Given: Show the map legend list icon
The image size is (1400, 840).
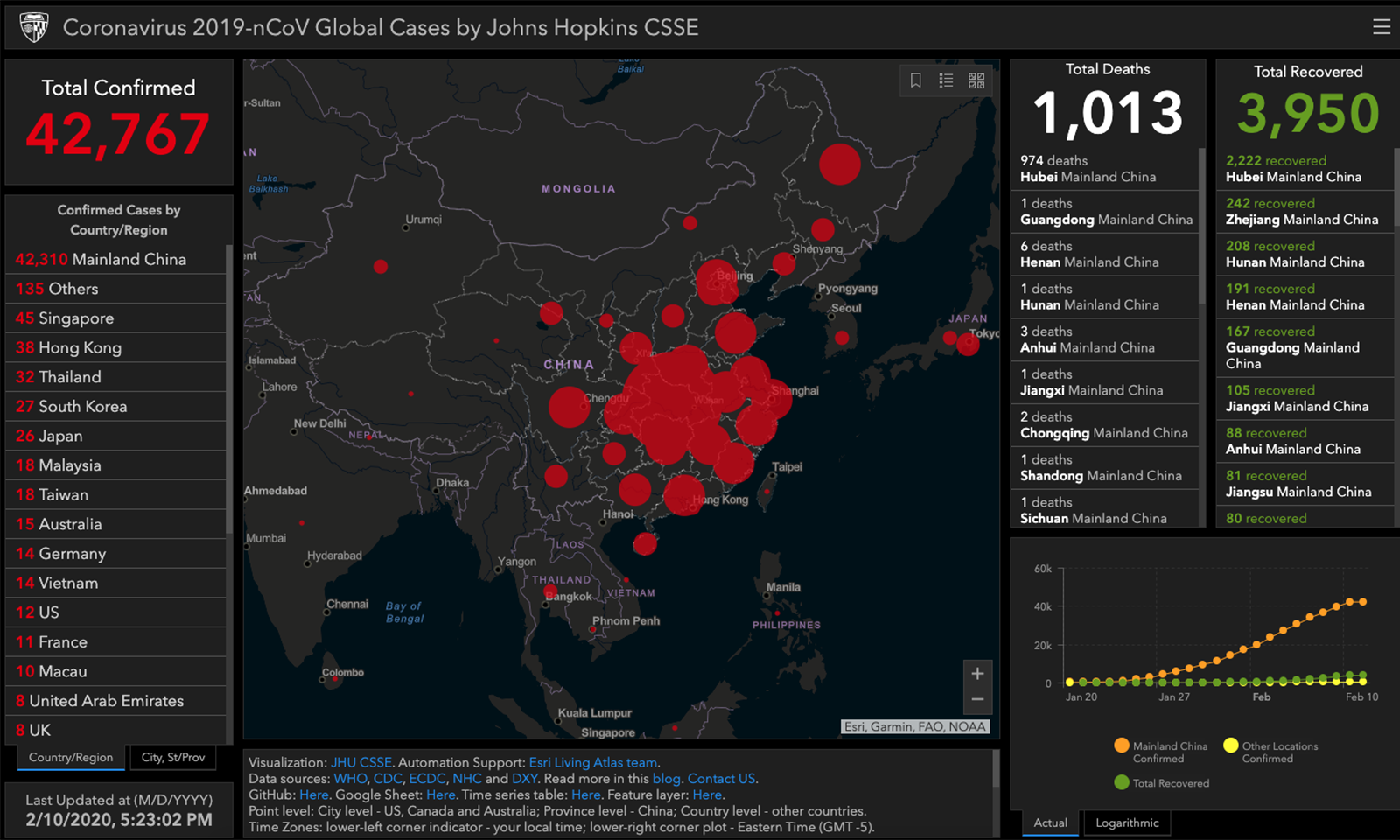Looking at the screenshot, I should 947,80.
